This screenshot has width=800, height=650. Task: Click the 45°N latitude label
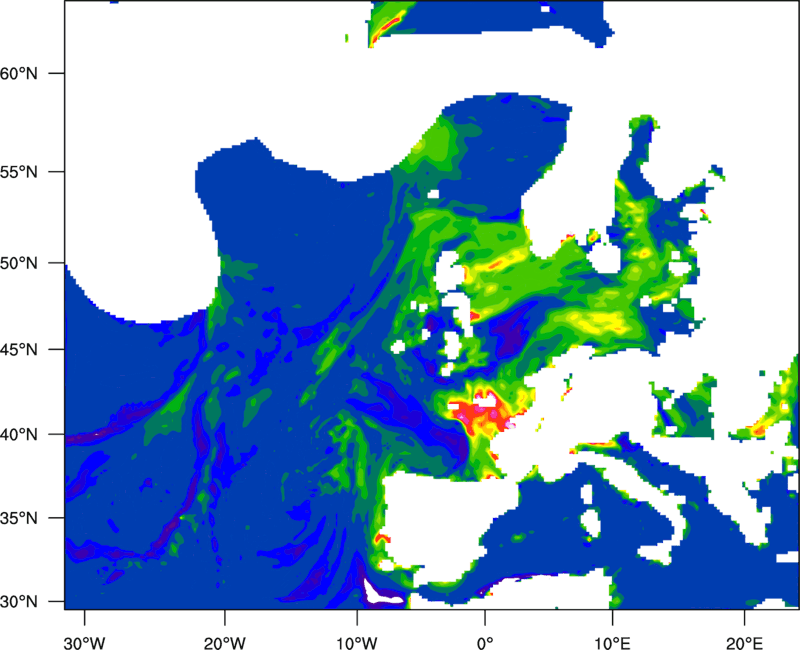coord(19,349)
